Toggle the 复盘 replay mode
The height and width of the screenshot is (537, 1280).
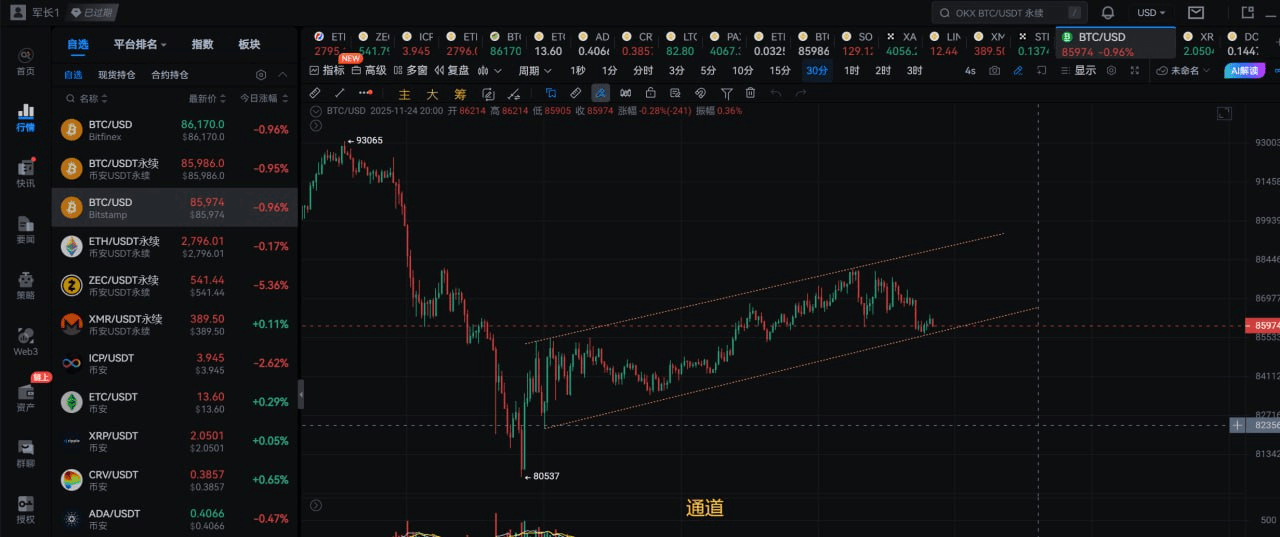click(x=451, y=71)
